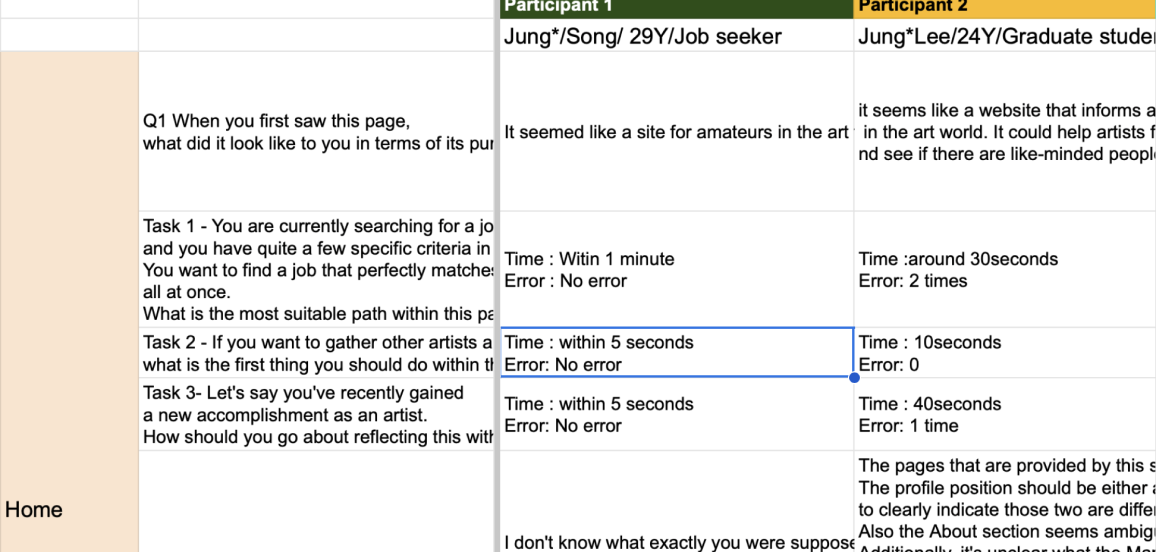The width and height of the screenshot is (1156, 552).
Task: Select the green Participant 1 header cell
Action: 675,8
